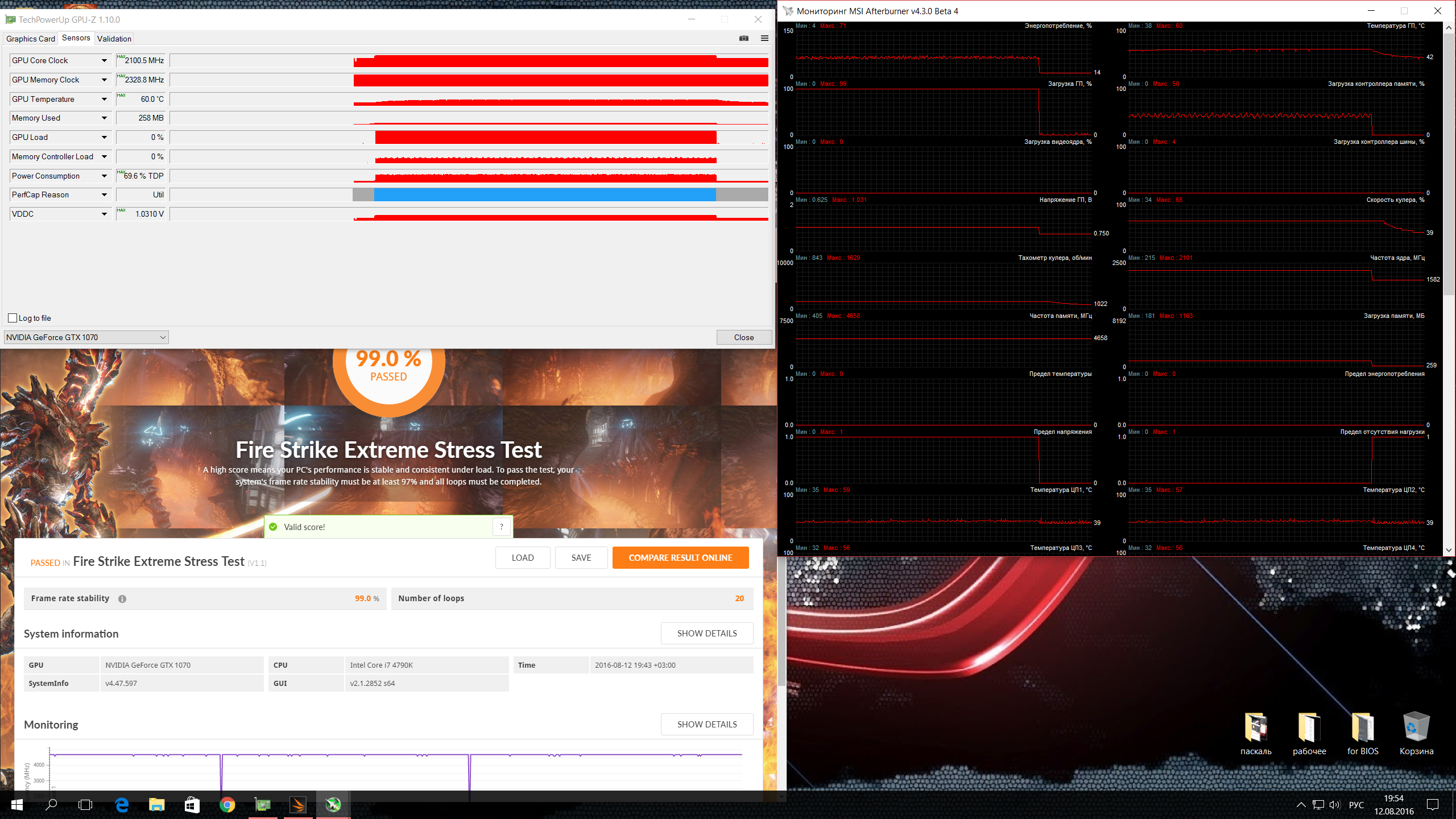The width and height of the screenshot is (1456, 819).
Task: Open Google Chrome from the taskbar
Action: click(x=227, y=804)
